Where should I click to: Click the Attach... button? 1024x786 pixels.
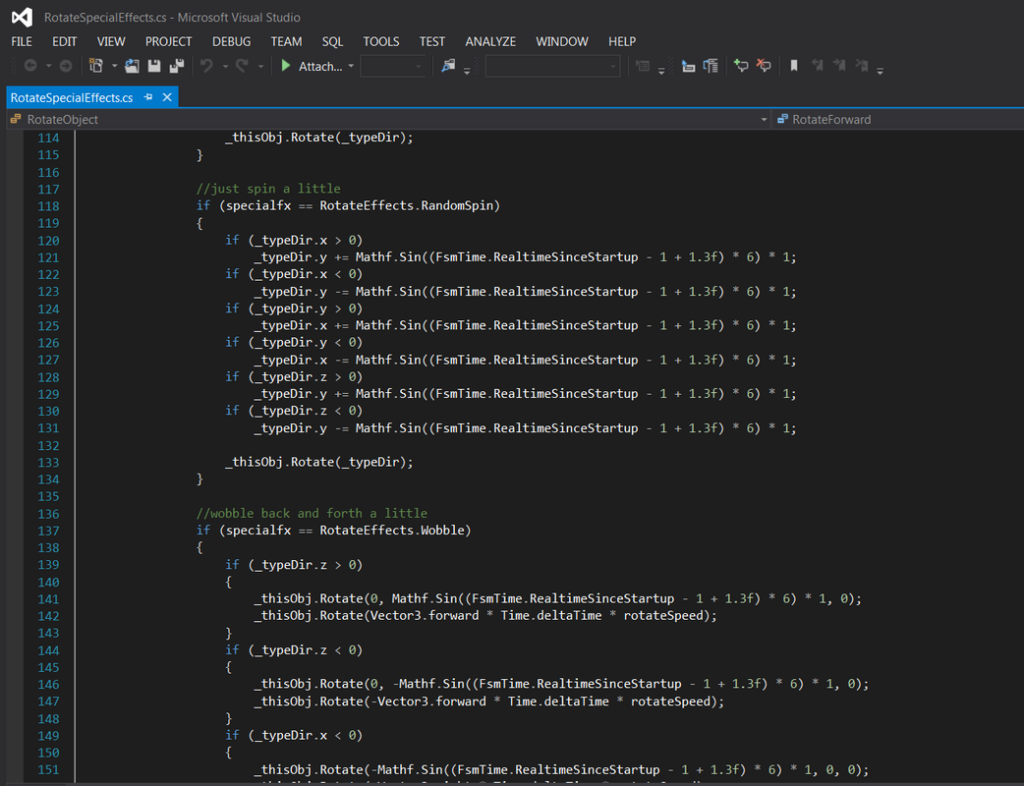point(320,66)
